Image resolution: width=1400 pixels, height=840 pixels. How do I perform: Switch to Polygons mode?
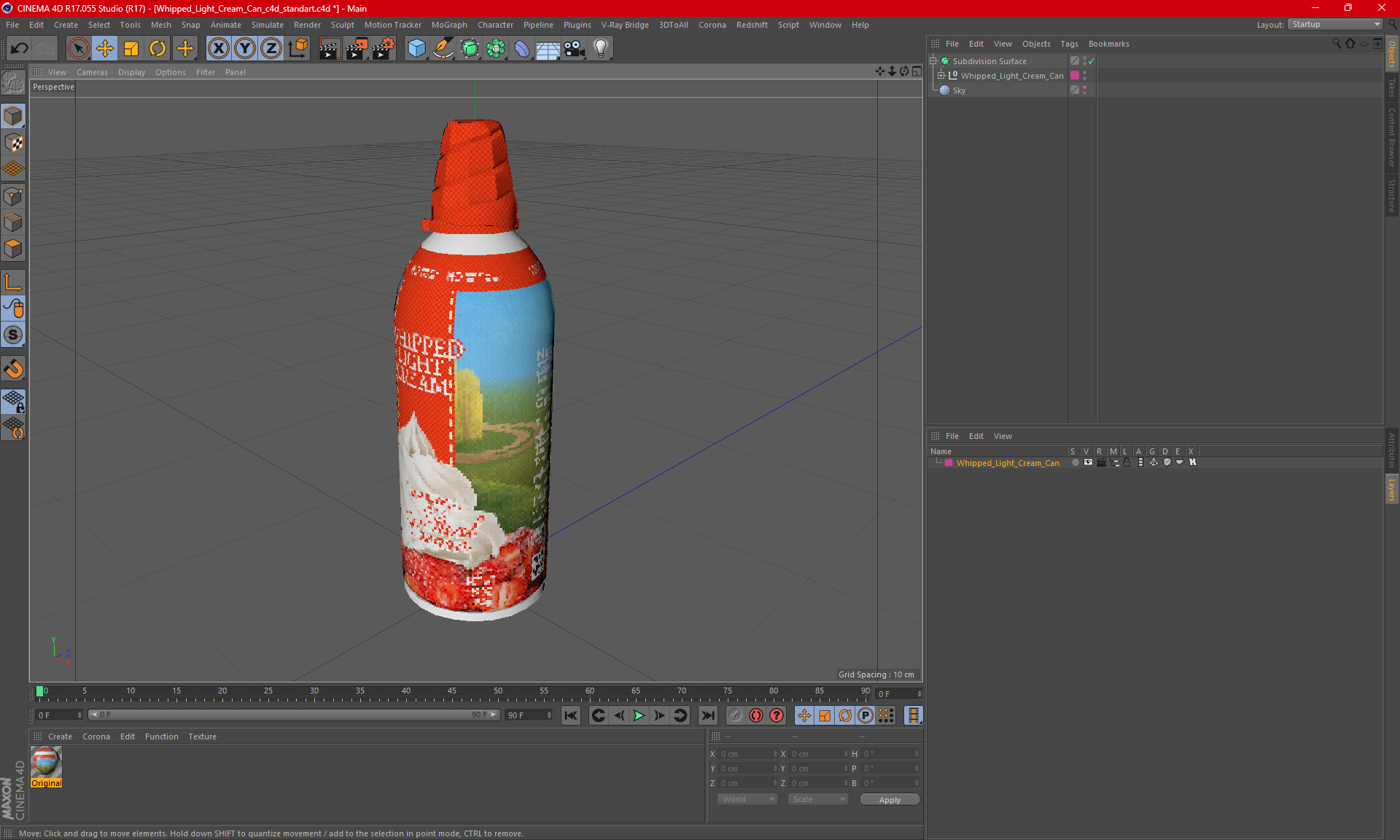pos(13,249)
